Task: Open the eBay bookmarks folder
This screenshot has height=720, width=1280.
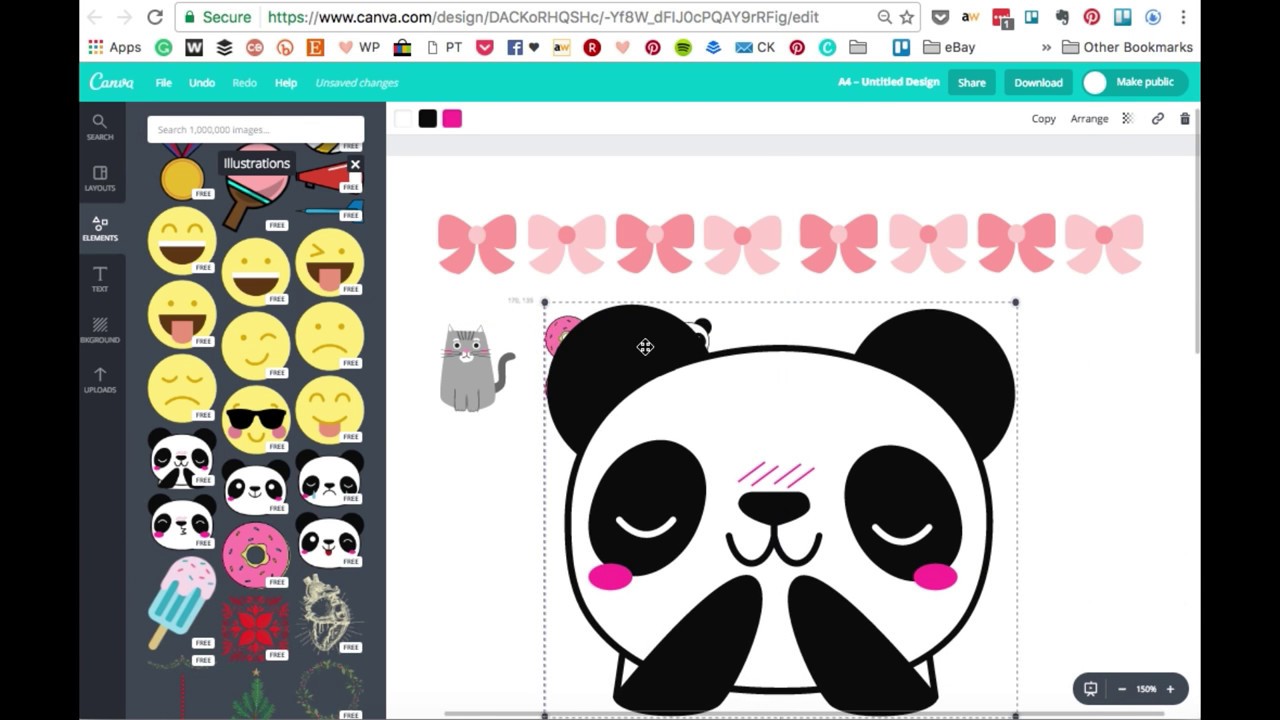Action: [x=949, y=47]
